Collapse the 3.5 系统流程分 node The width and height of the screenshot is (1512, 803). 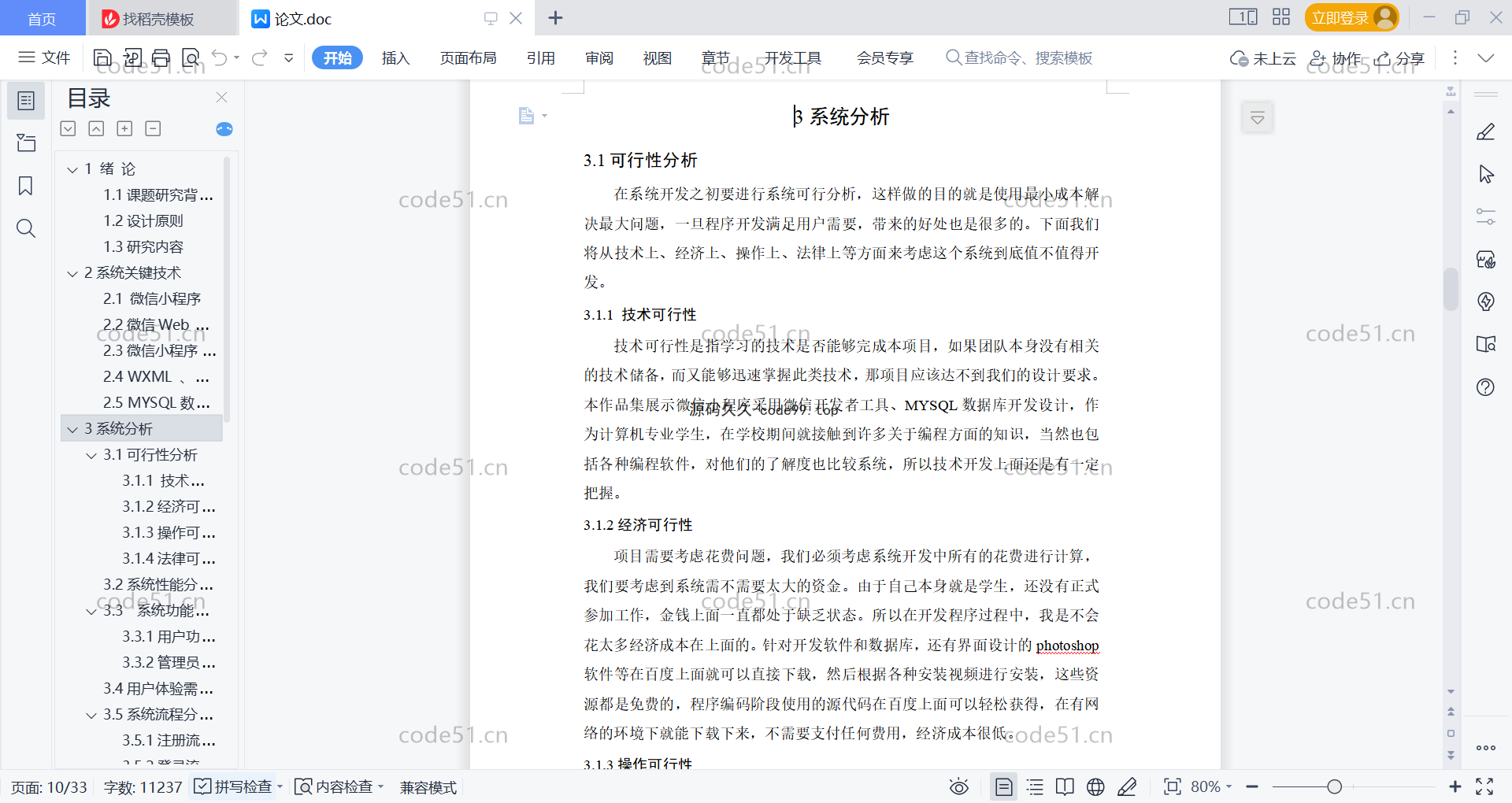(91, 715)
